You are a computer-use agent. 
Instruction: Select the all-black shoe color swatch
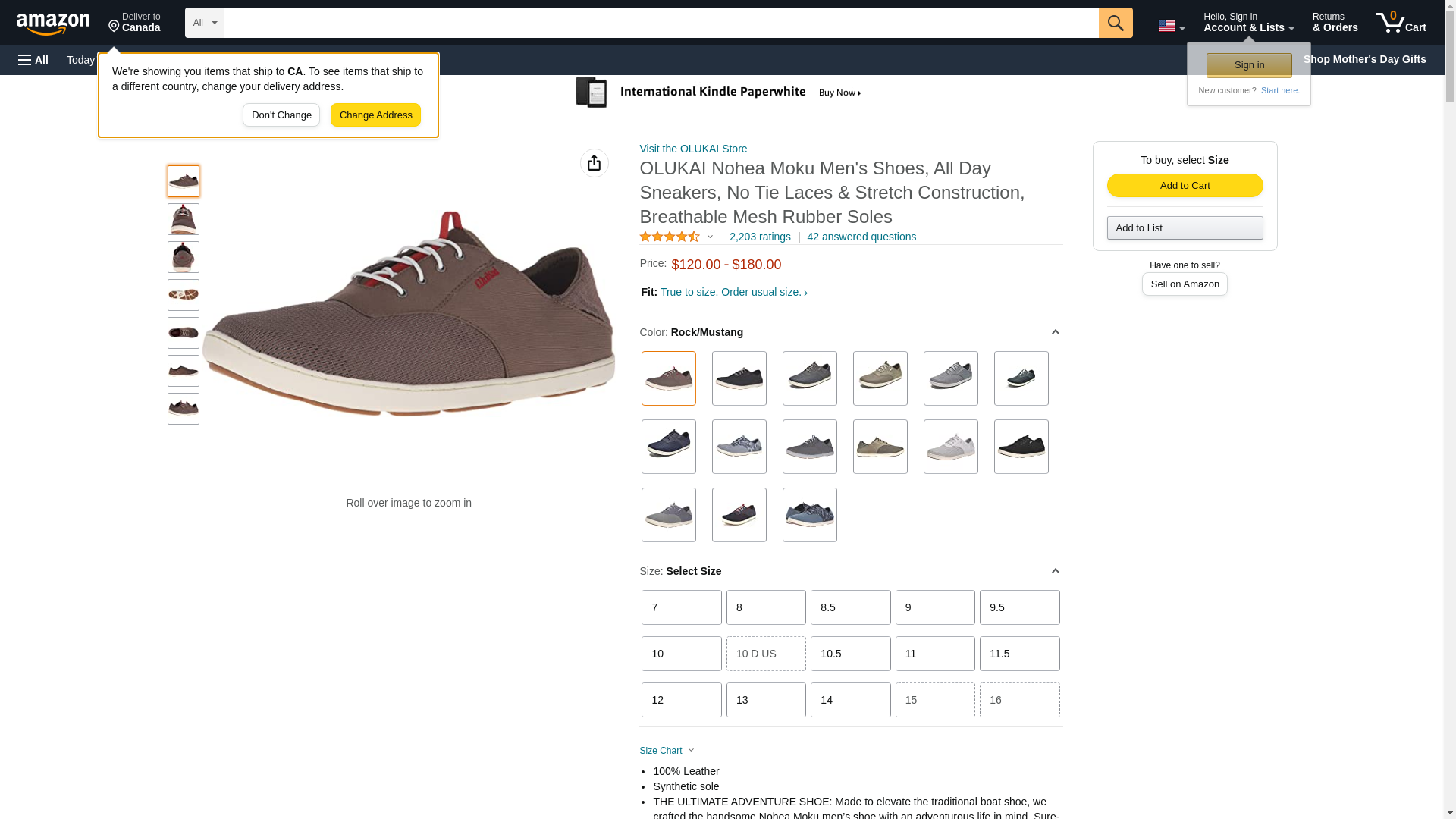coord(1020,447)
